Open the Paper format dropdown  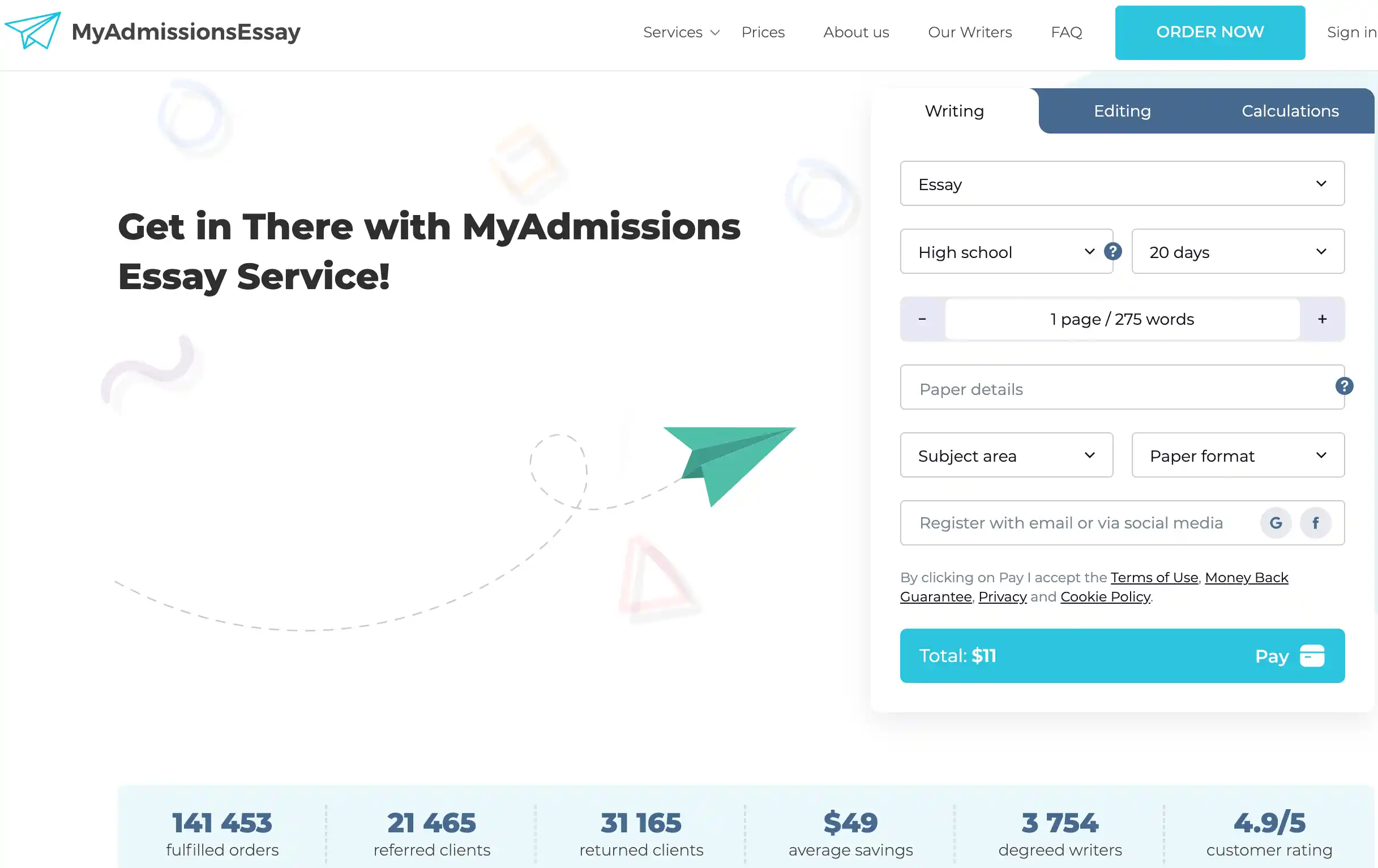click(1238, 455)
